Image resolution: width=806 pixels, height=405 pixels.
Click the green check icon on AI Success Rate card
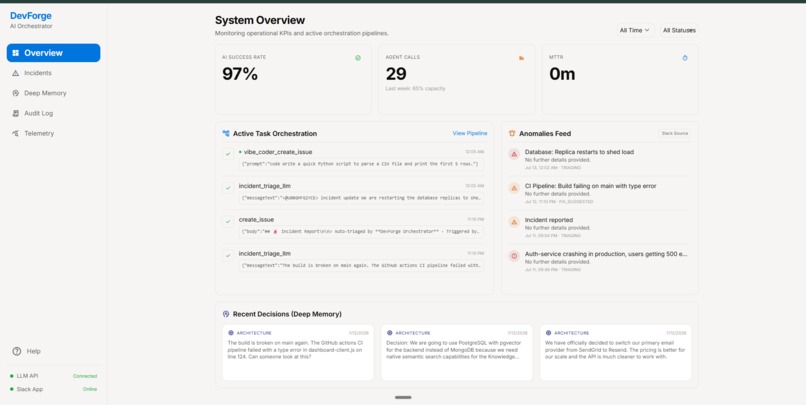tap(358, 58)
